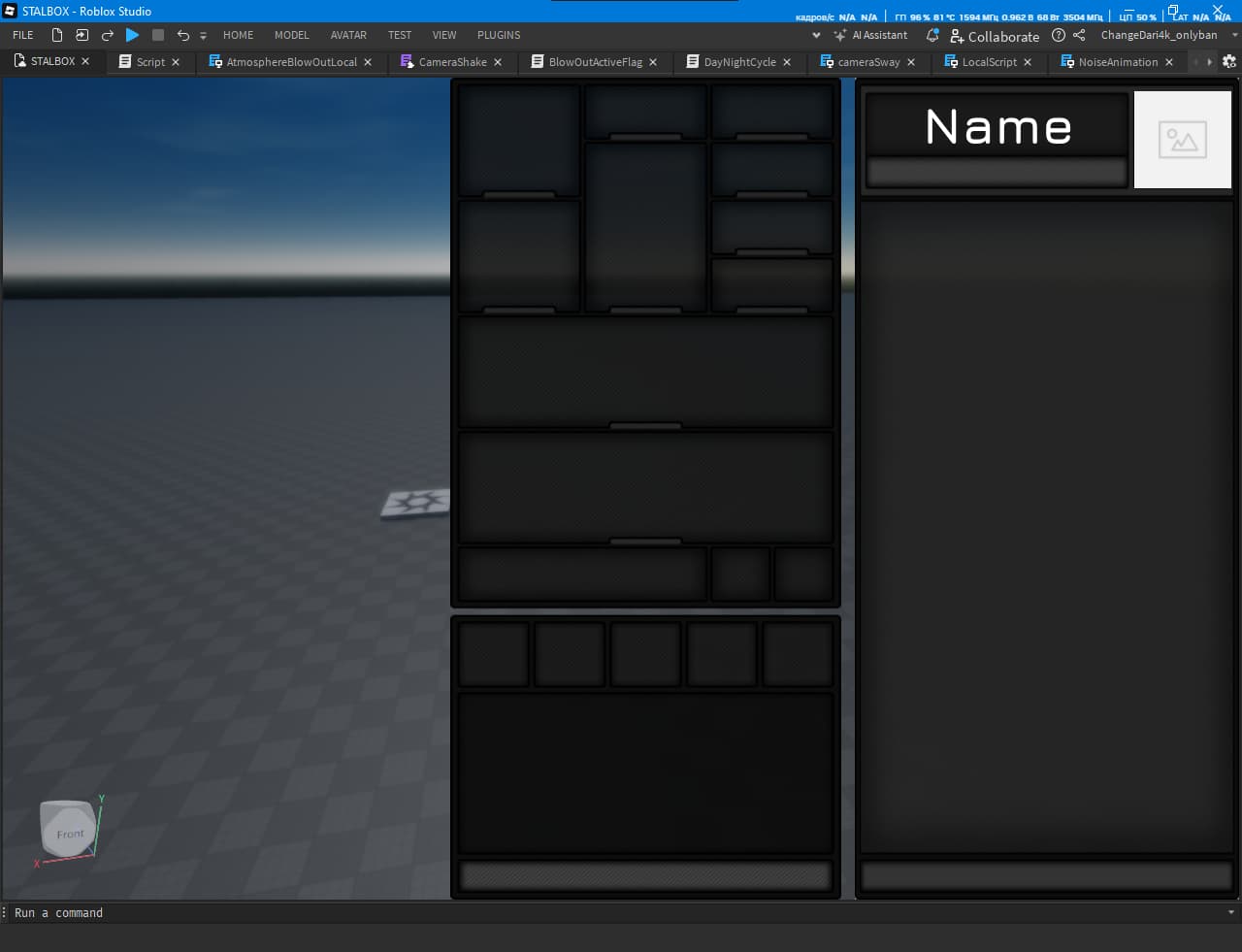Viewport: 1242px width, 952px height.
Task: Open the FILE menu
Action: (x=22, y=35)
